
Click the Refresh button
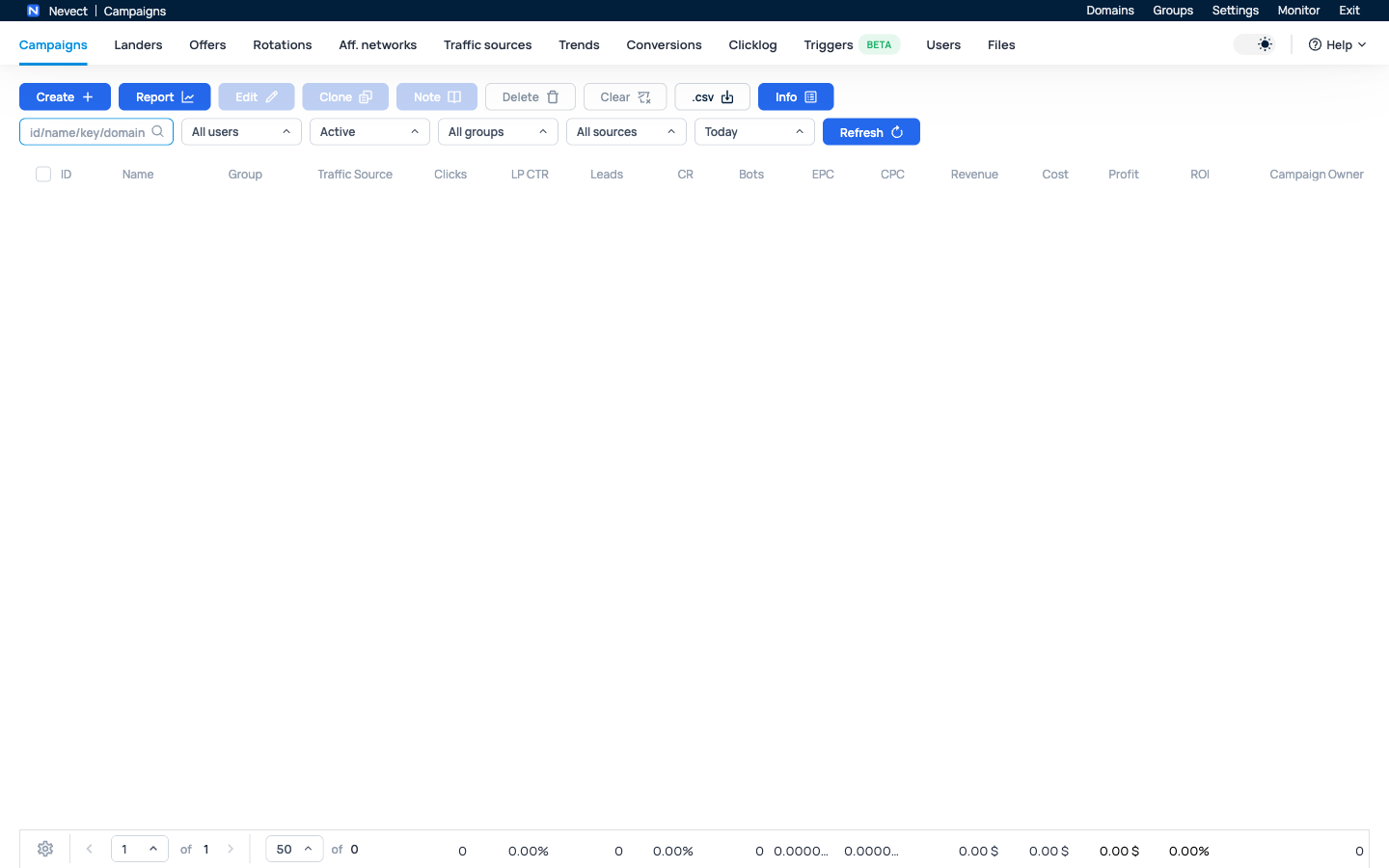871,132
